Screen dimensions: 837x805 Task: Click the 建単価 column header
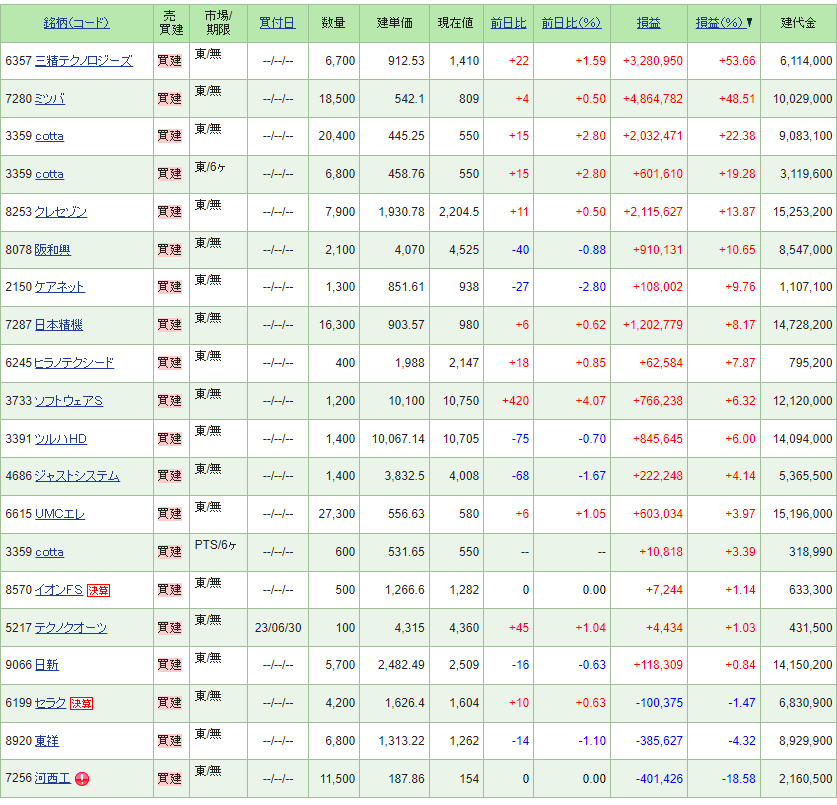pos(394,22)
